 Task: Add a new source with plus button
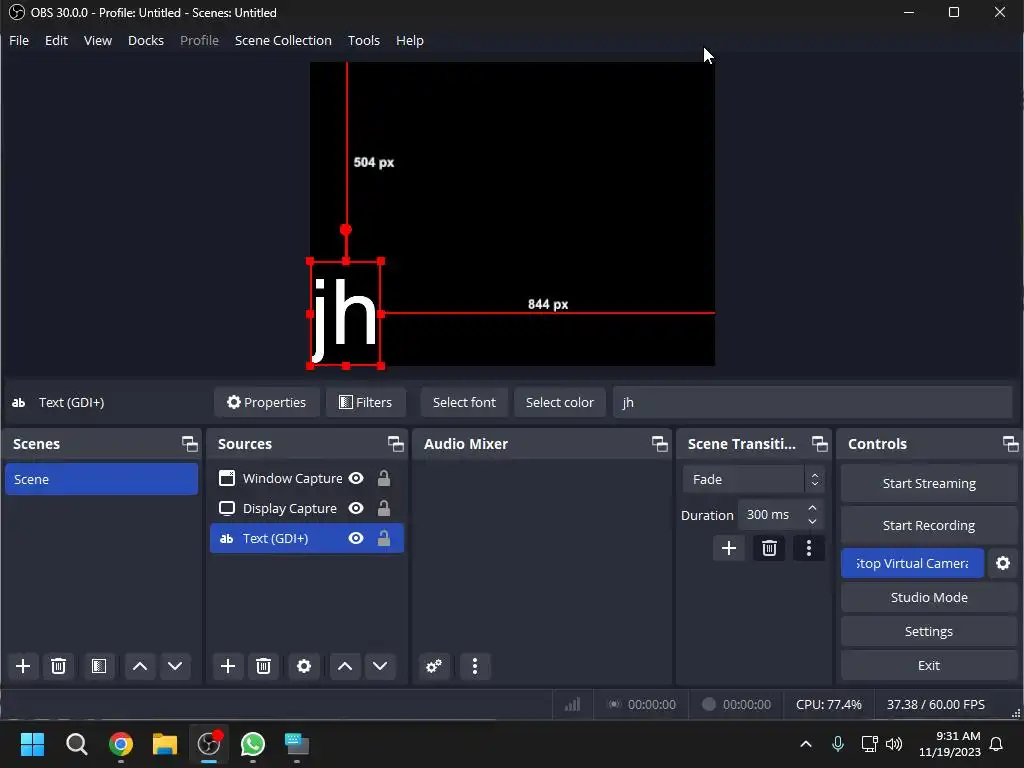click(228, 666)
